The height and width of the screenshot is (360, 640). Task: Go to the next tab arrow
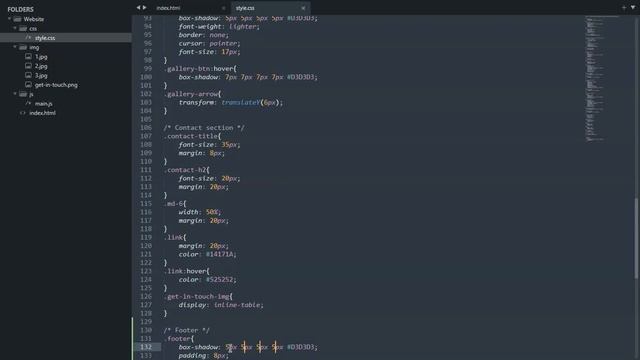click(x=144, y=7)
